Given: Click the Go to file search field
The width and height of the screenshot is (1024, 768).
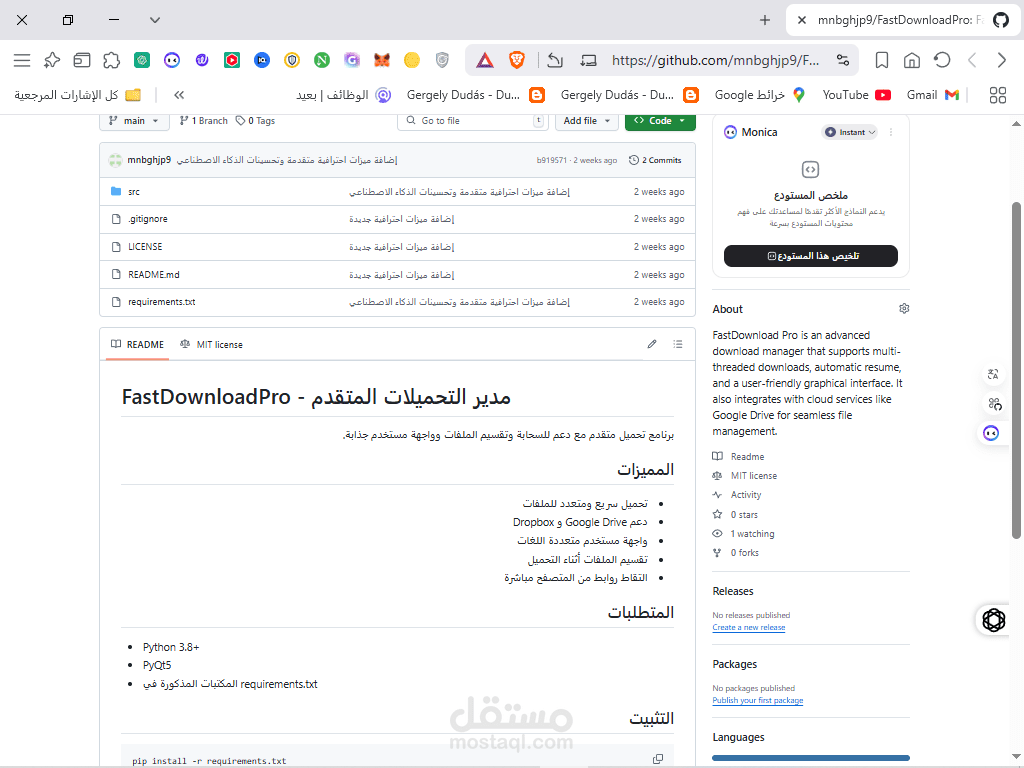Looking at the screenshot, I should coord(472,121).
